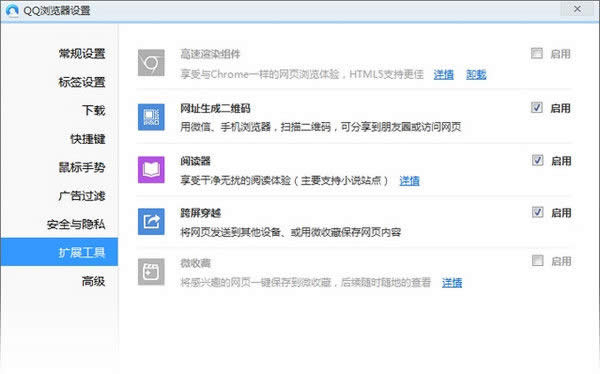Enable the 微收藏 checkbox
The width and height of the screenshot is (600, 374).
pos(537,261)
